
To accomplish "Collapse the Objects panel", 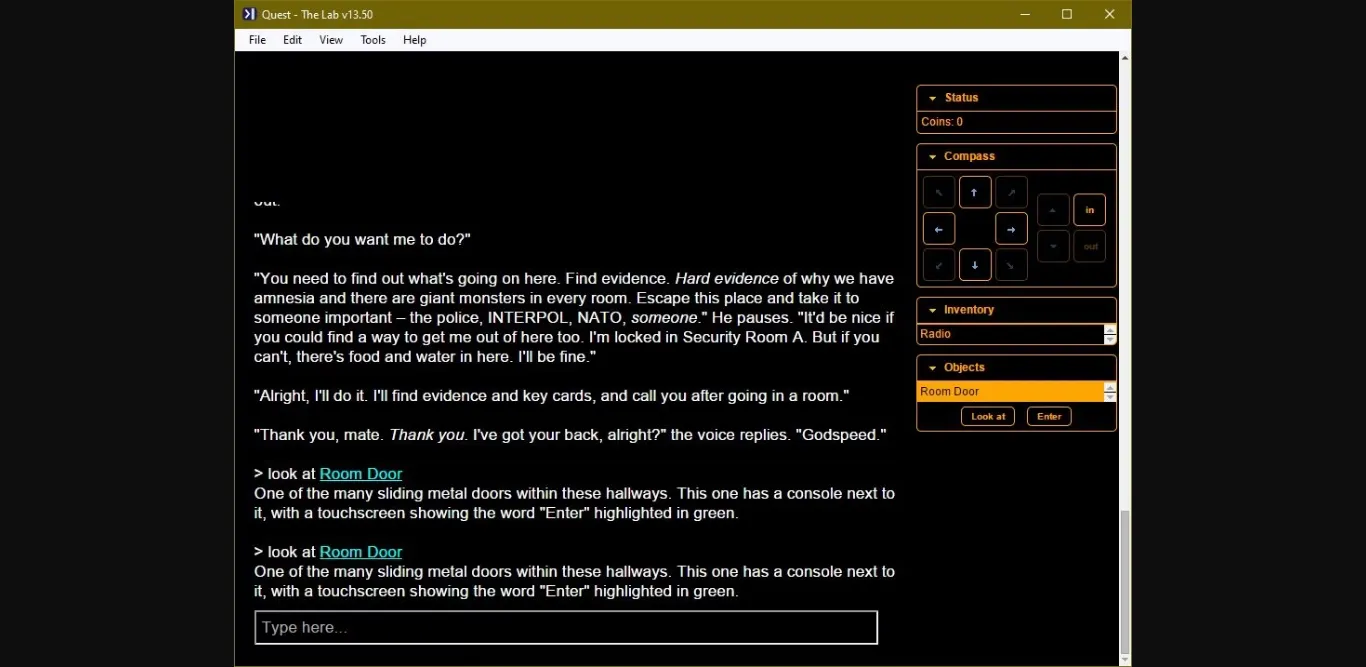I will click(933, 367).
